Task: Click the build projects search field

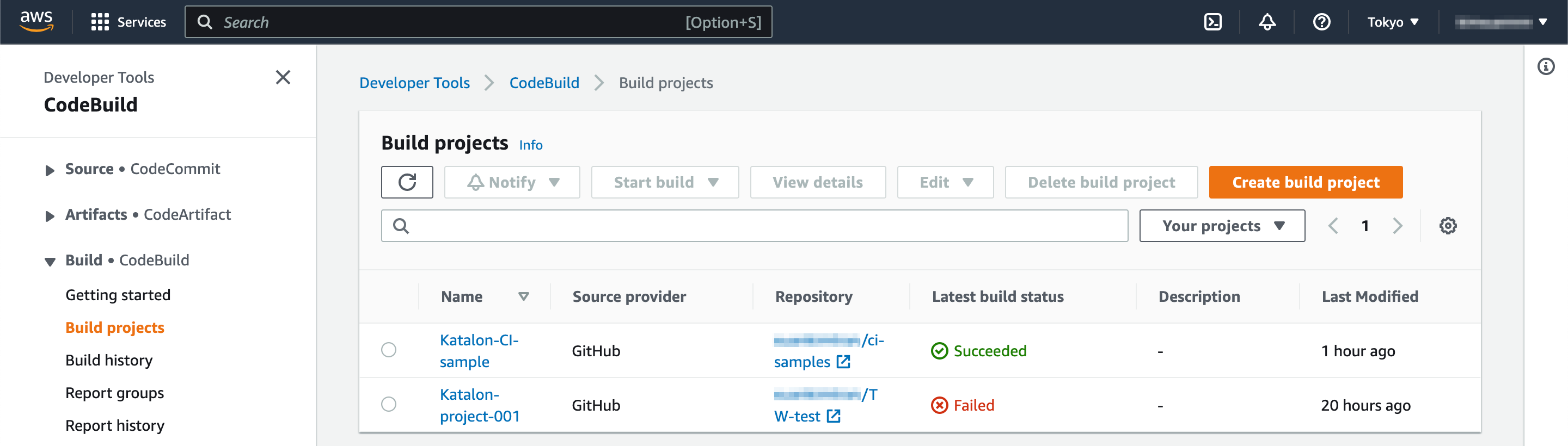Action: pos(755,226)
